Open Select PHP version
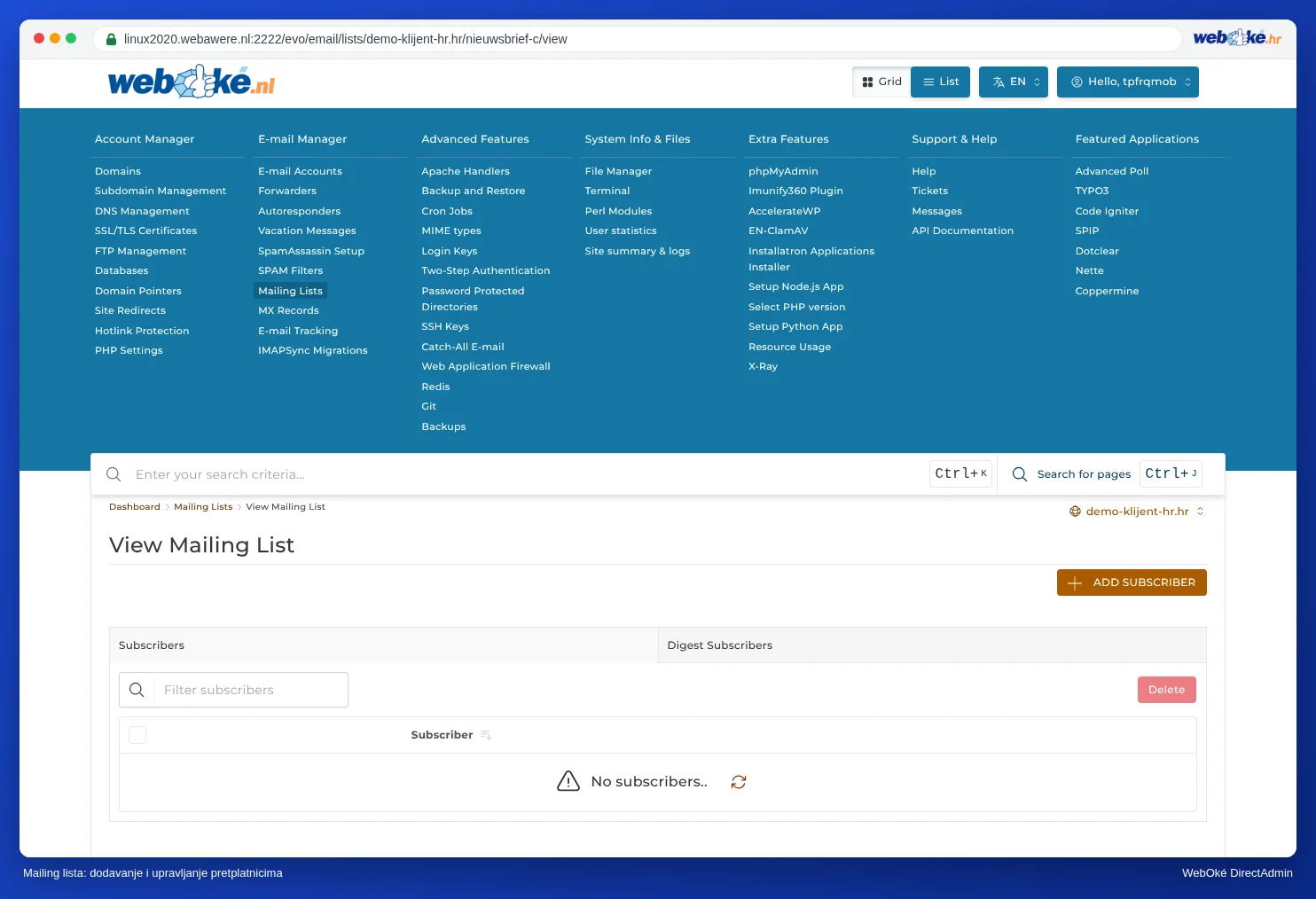1316x899 pixels. pyautogui.click(x=796, y=307)
